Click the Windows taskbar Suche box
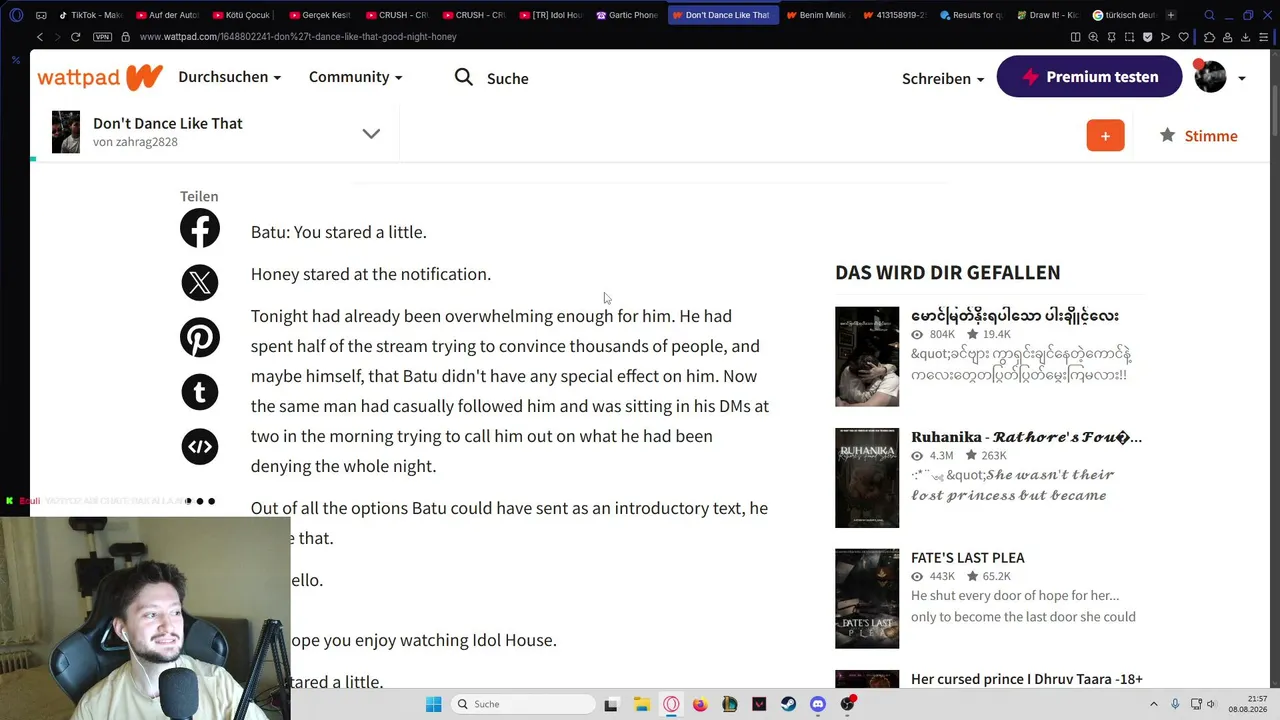The image size is (1280, 720). coord(522,704)
